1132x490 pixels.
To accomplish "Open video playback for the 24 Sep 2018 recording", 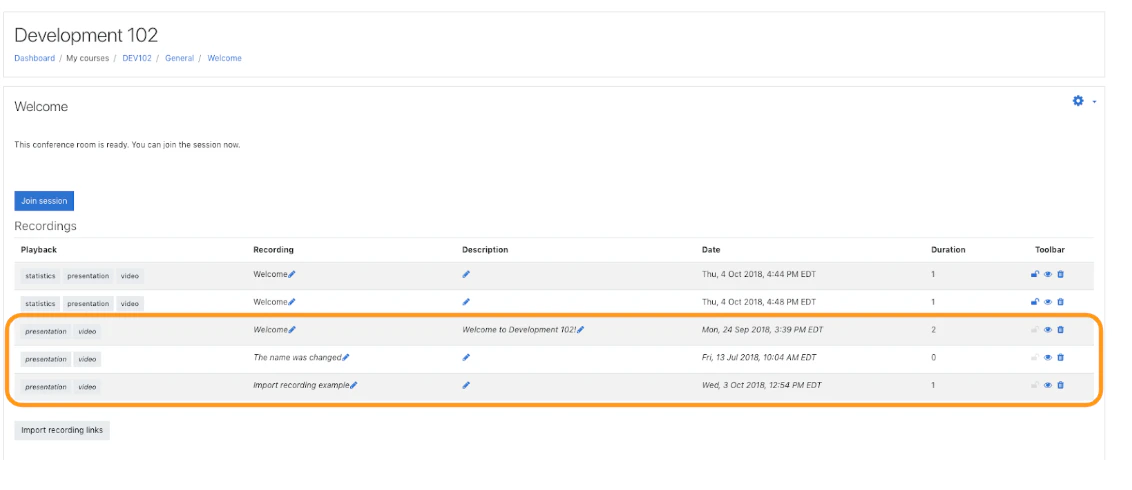I will pos(87,331).
